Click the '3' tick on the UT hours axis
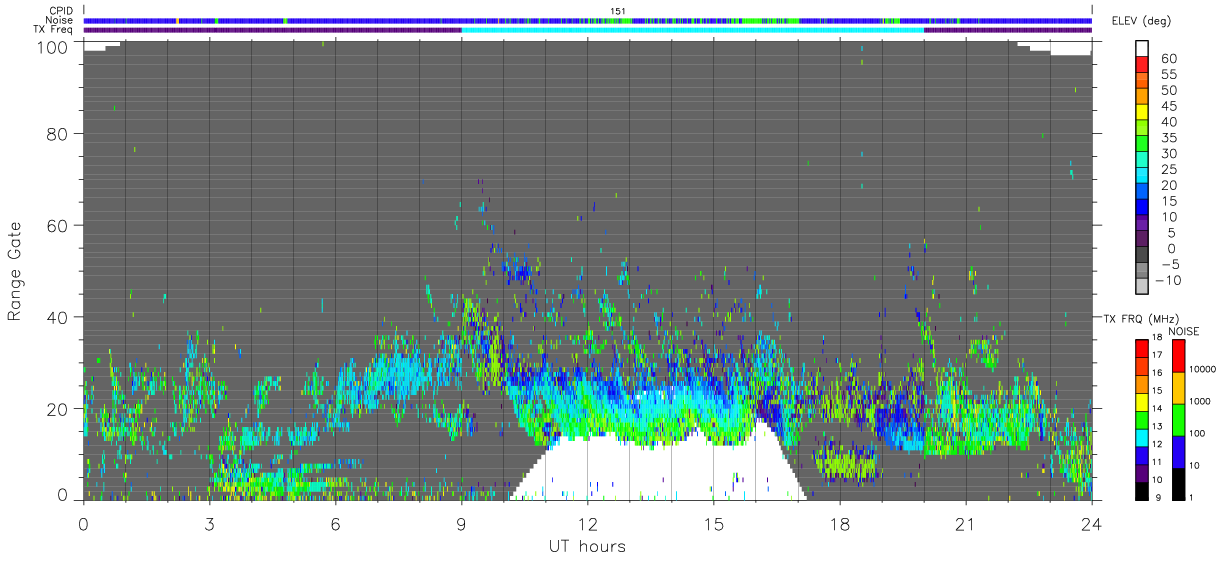 [210, 523]
